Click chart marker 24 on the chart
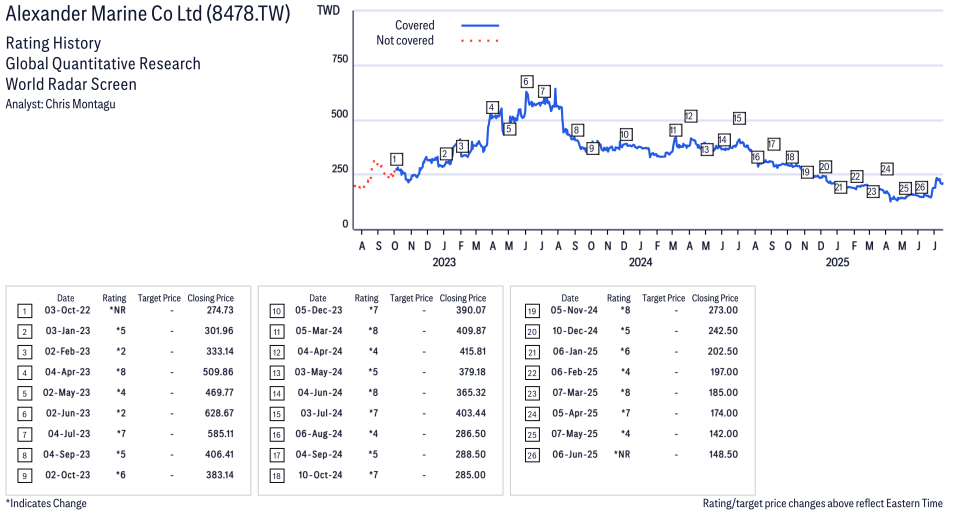954x510 pixels. [x=886, y=169]
